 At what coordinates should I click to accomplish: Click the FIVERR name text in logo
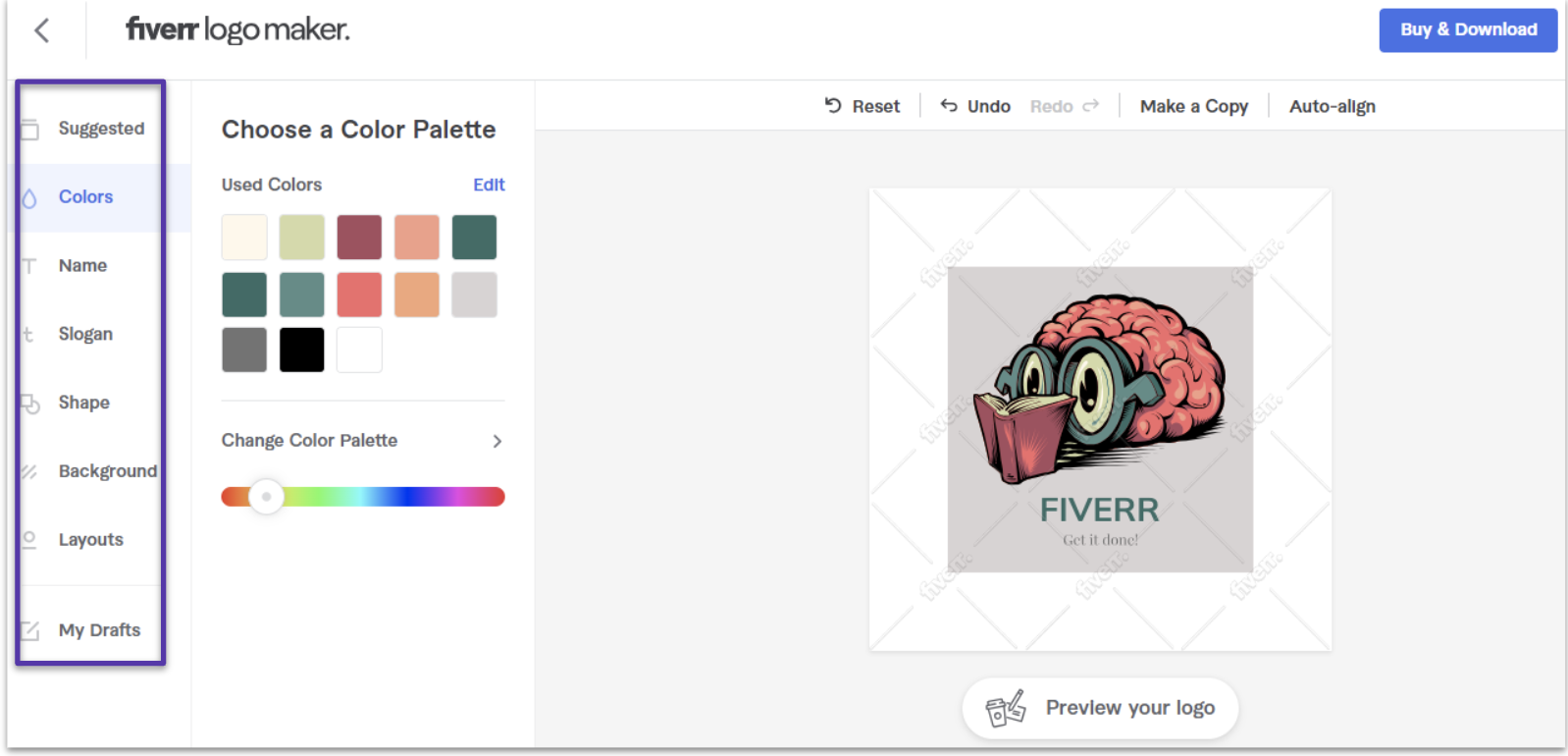coord(1099,511)
